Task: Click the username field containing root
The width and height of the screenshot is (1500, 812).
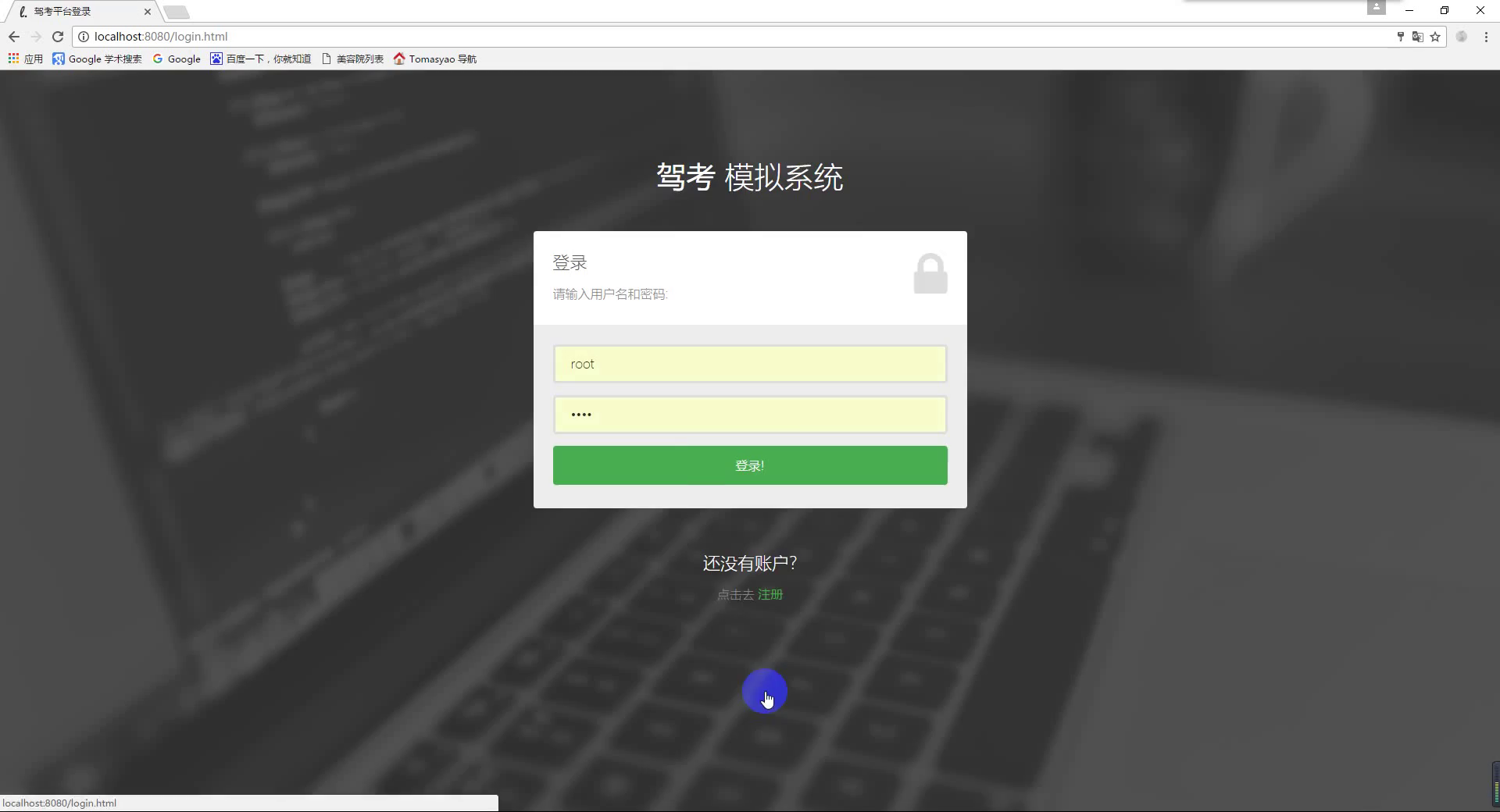Action: click(750, 364)
